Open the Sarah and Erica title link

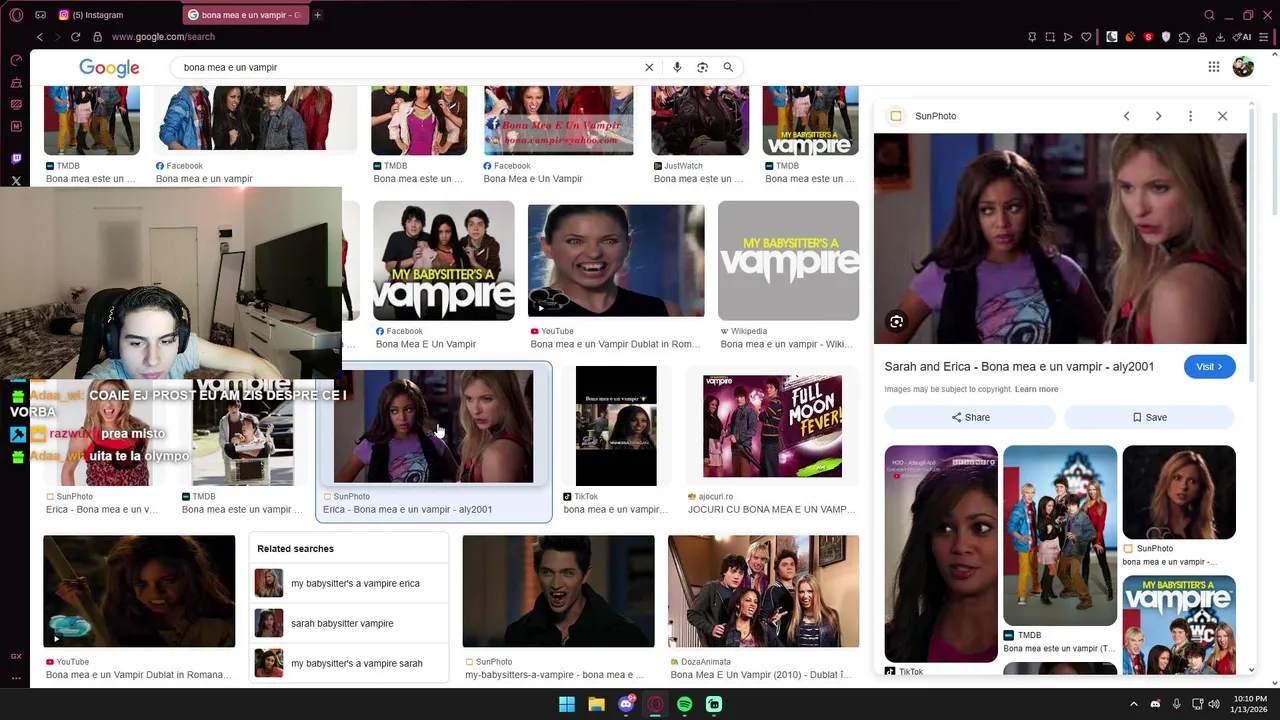coord(1019,367)
